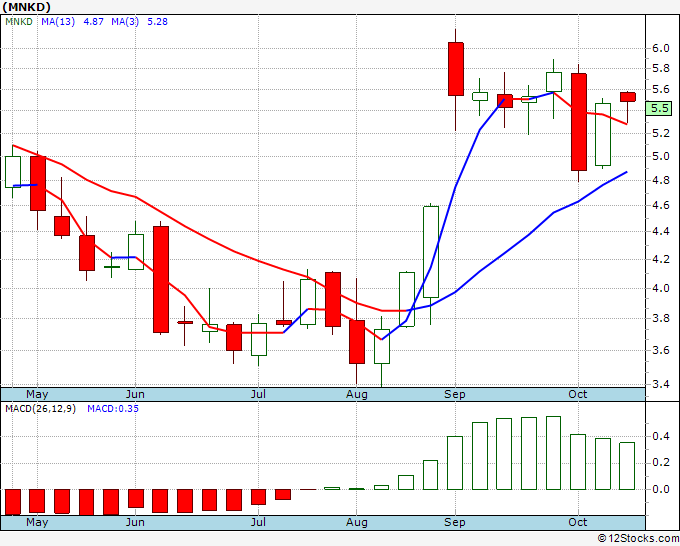Click the highlighted 5.5 current price box
Viewport: 680px width, 546px height.
[x=659, y=108]
